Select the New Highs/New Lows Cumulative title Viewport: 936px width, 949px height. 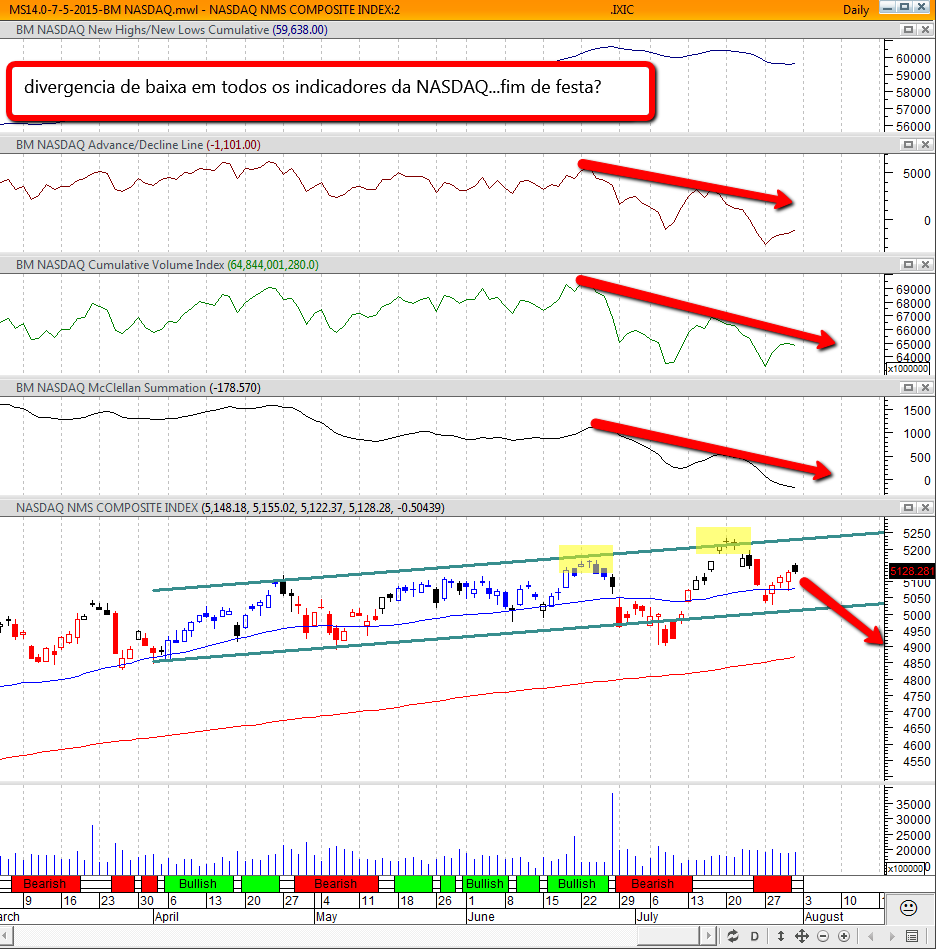pos(142,30)
